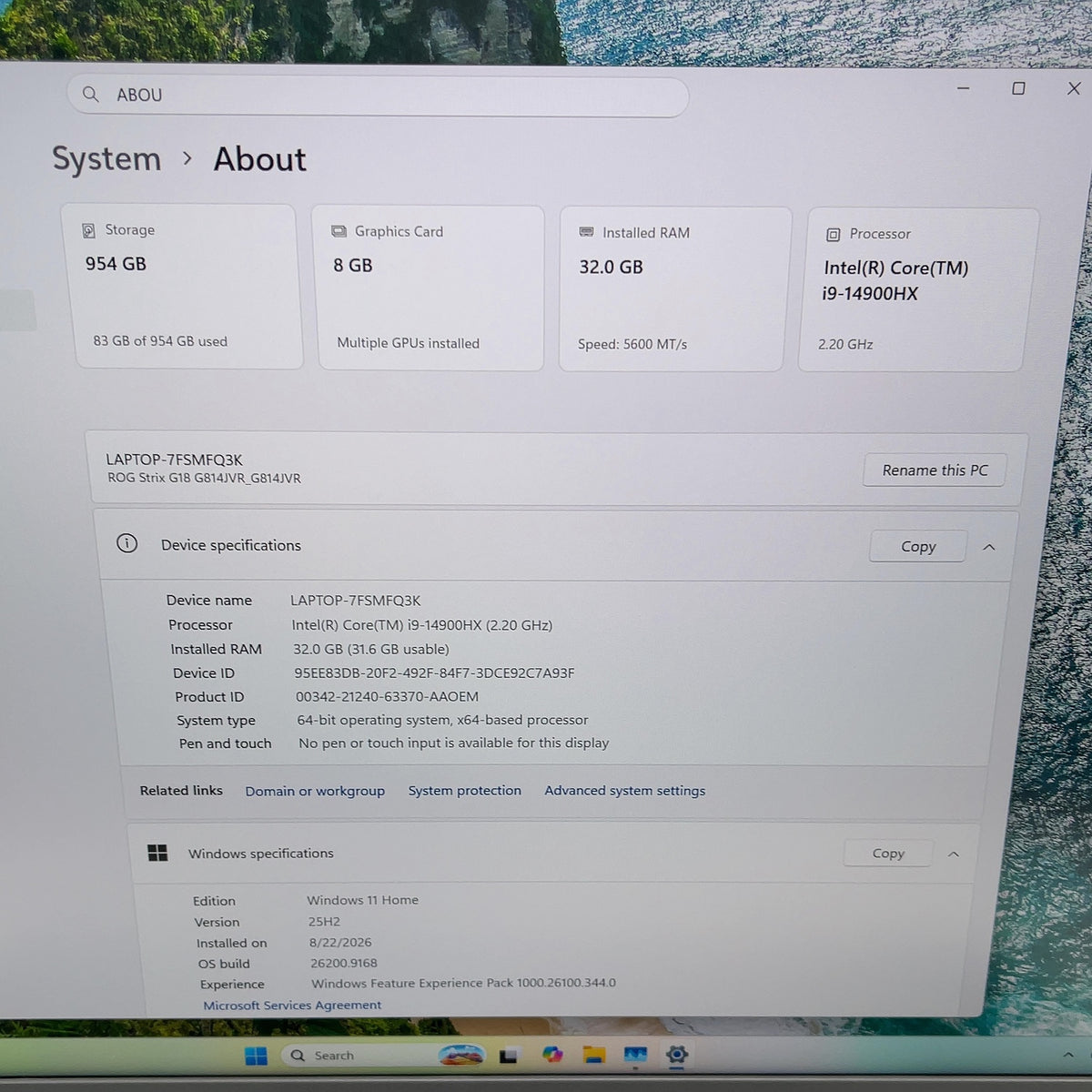1092x1092 pixels.
Task: Click the Graphics Card icon
Action: (339, 231)
